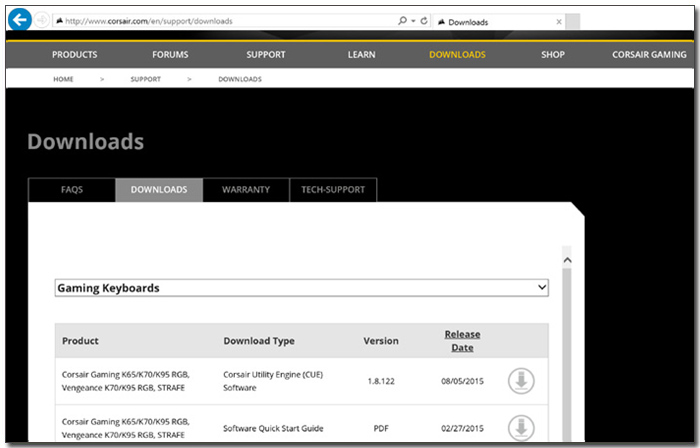Viewport: 700px width, 448px height.
Task: Open the PRODUCTS navigation menu
Action: click(75, 54)
